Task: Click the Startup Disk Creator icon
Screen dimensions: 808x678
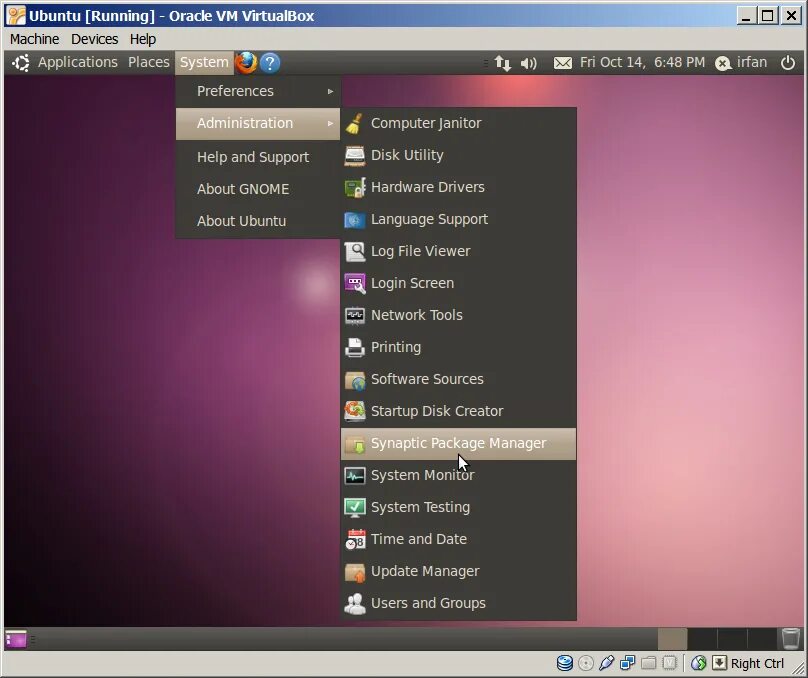Action: tap(355, 411)
